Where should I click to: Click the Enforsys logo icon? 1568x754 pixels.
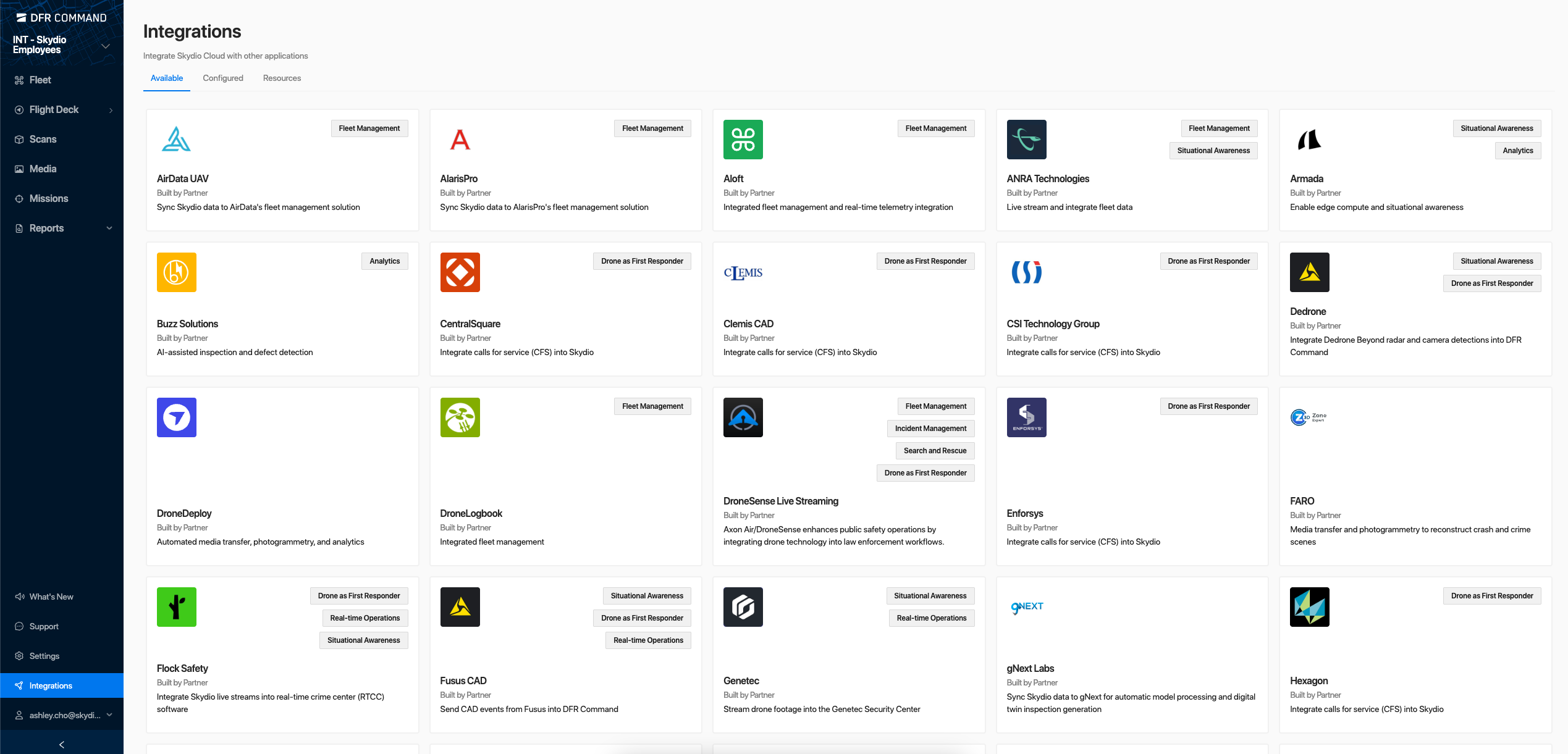click(x=1026, y=417)
